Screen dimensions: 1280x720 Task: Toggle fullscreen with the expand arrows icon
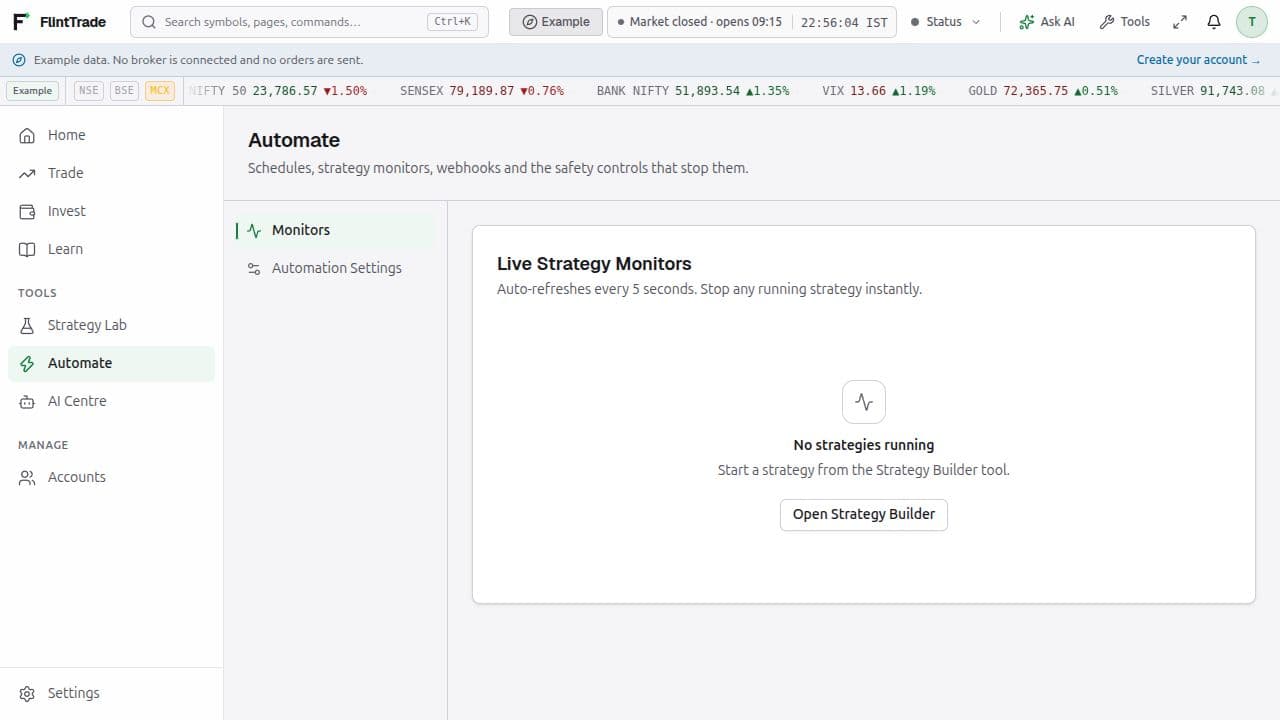[x=1180, y=22]
